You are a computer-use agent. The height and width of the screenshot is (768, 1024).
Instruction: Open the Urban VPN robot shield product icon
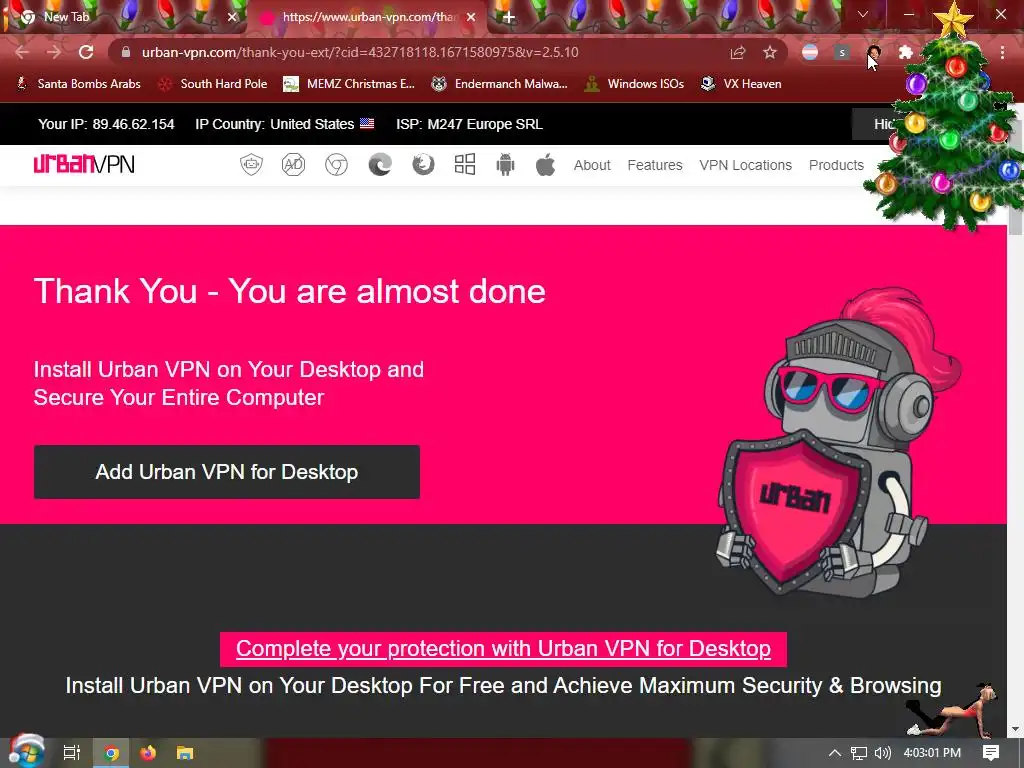click(x=251, y=165)
